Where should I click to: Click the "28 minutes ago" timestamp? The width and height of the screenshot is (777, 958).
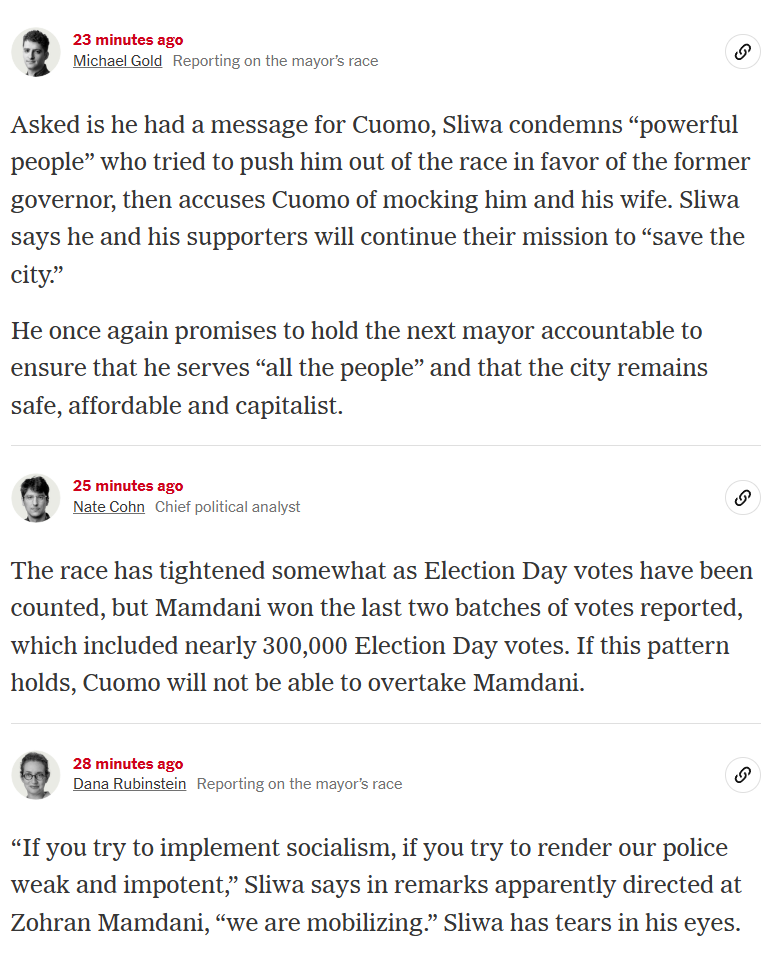pos(128,764)
